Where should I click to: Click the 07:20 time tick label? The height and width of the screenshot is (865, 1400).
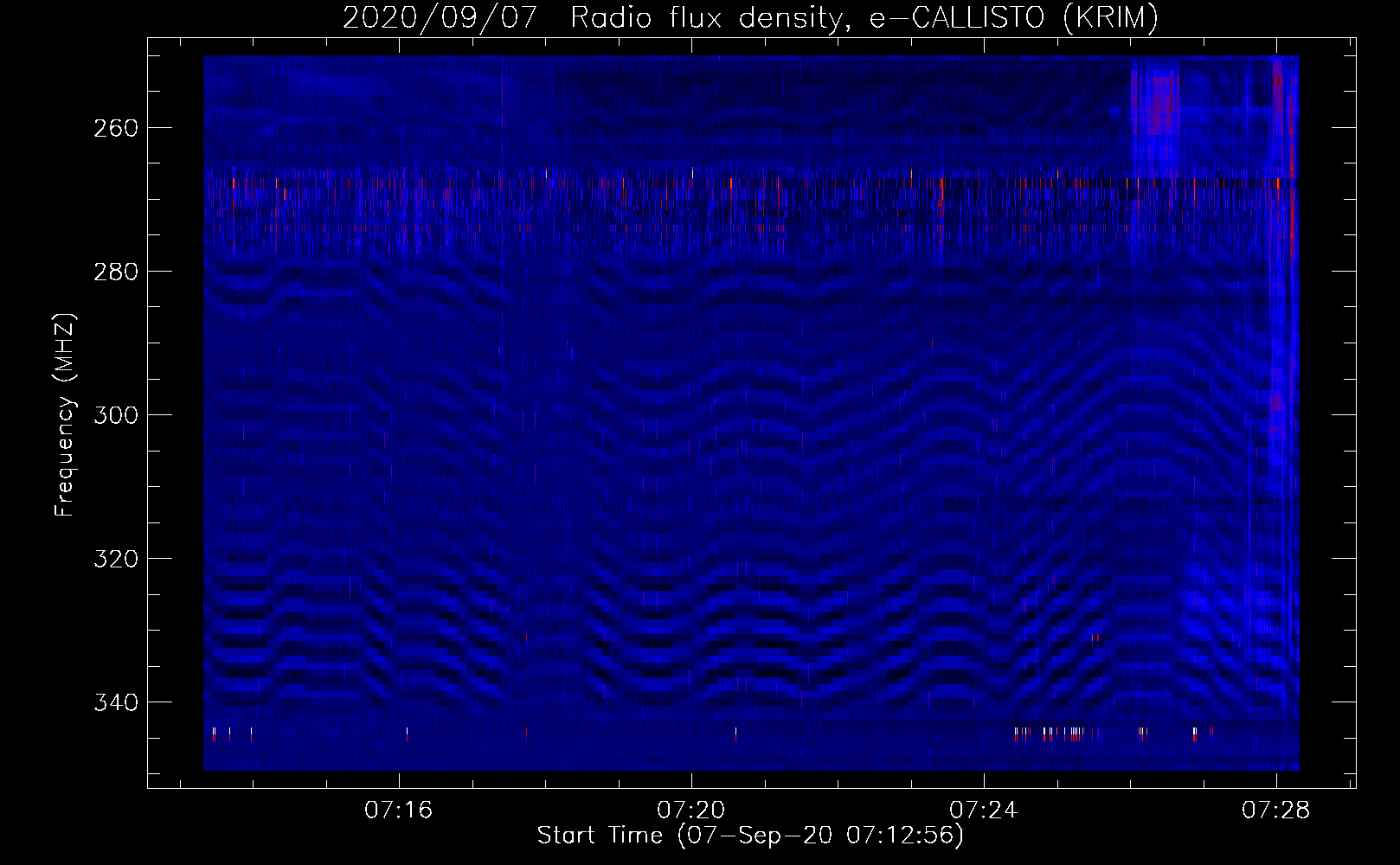pos(690,811)
